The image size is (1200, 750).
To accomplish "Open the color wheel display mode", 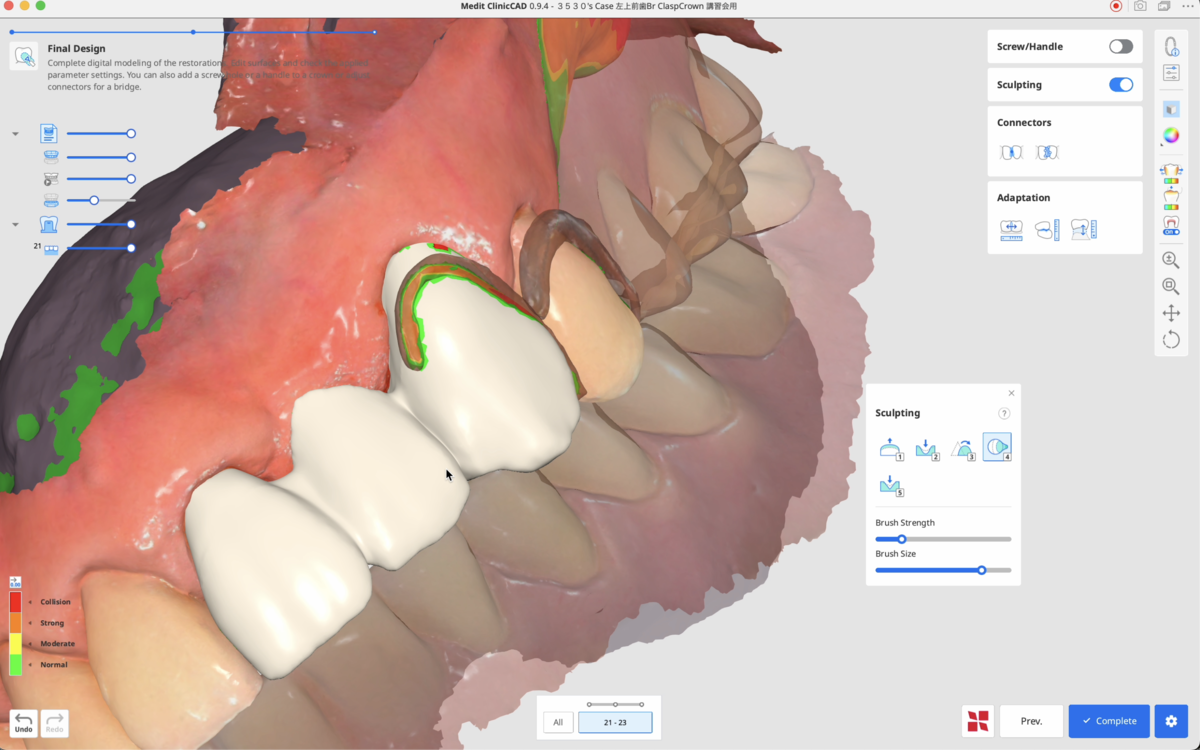I will pos(1171,136).
